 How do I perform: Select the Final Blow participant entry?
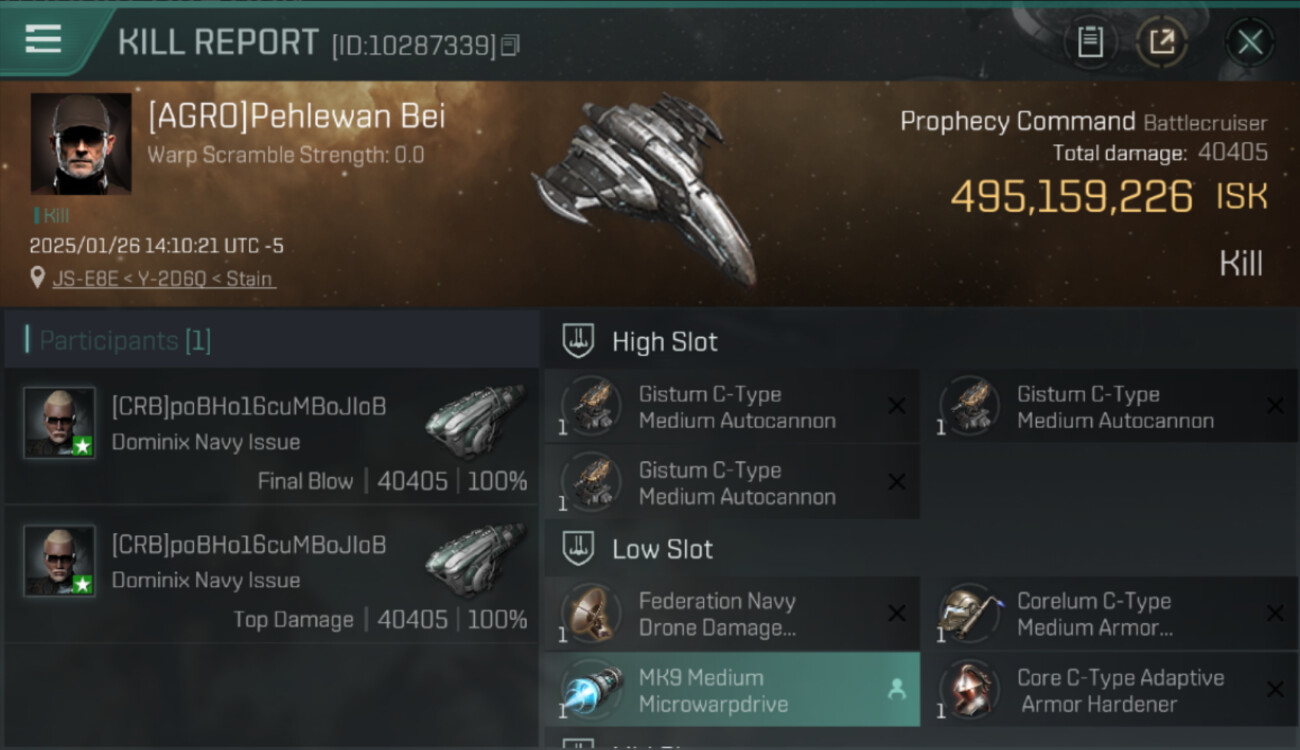271,437
